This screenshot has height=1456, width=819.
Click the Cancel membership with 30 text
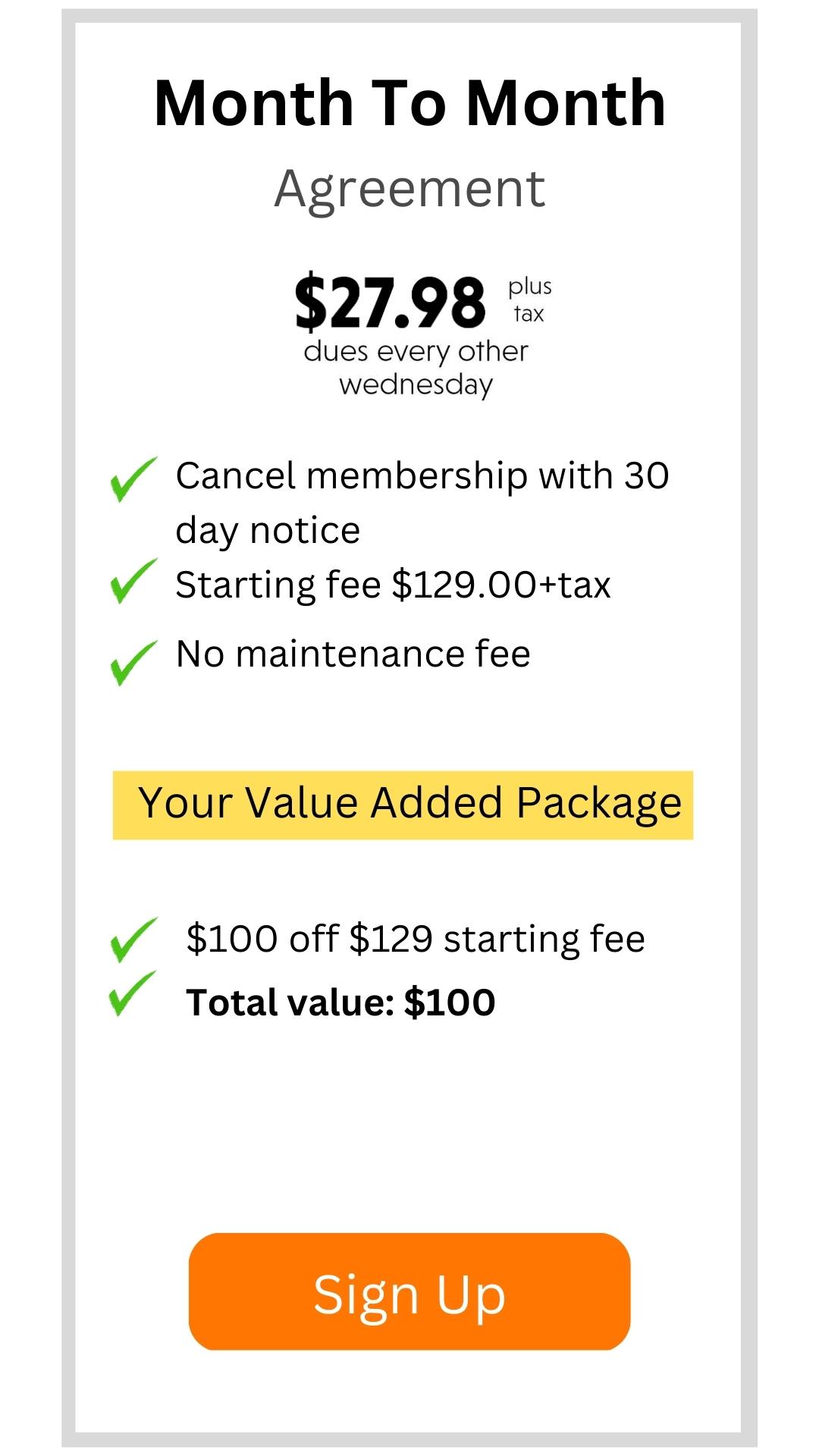(422, 476)
